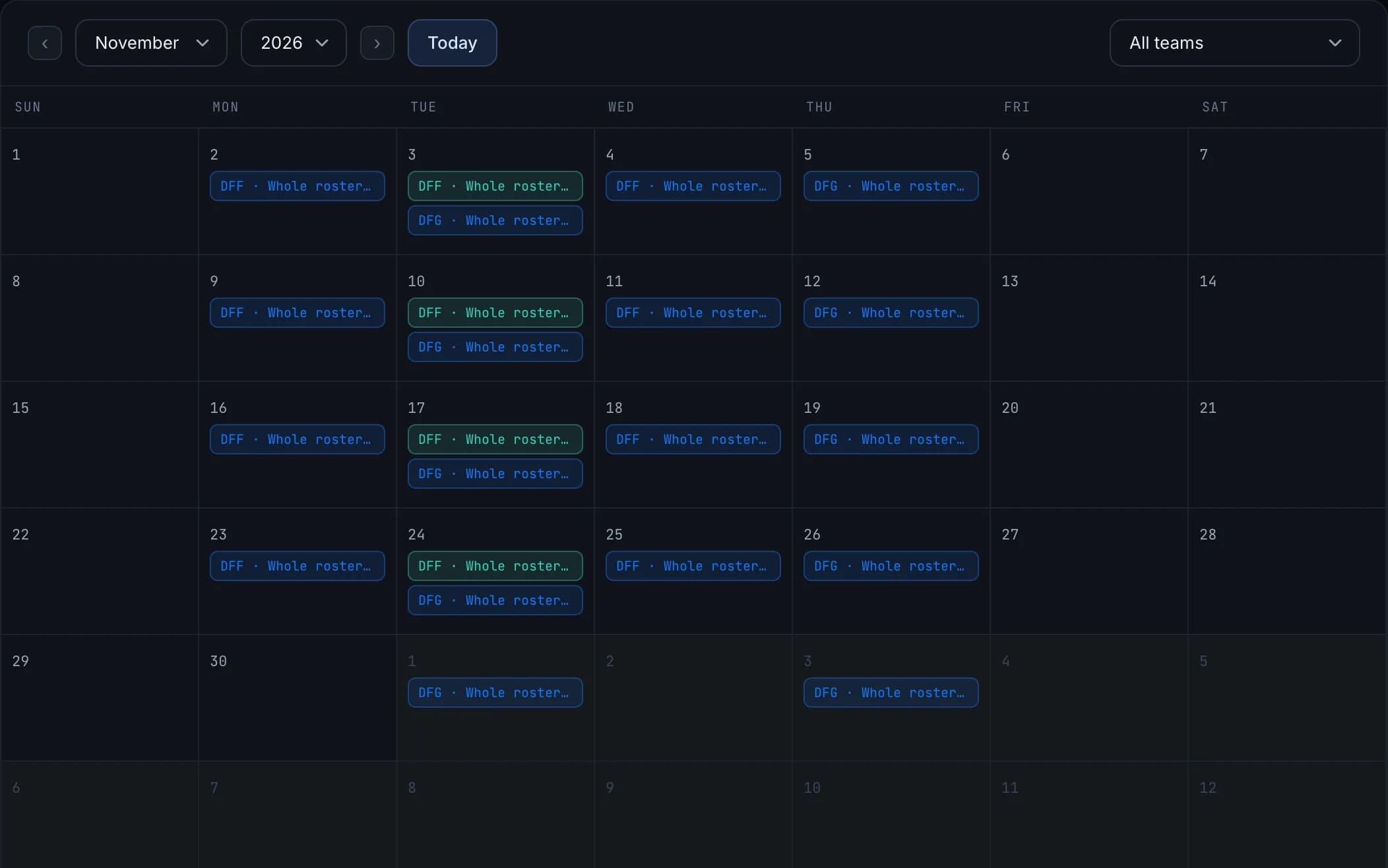Viewport: 1388px width, 868px height.
Task: Select Saturday November 21 day number
Action: (1208, 408)
